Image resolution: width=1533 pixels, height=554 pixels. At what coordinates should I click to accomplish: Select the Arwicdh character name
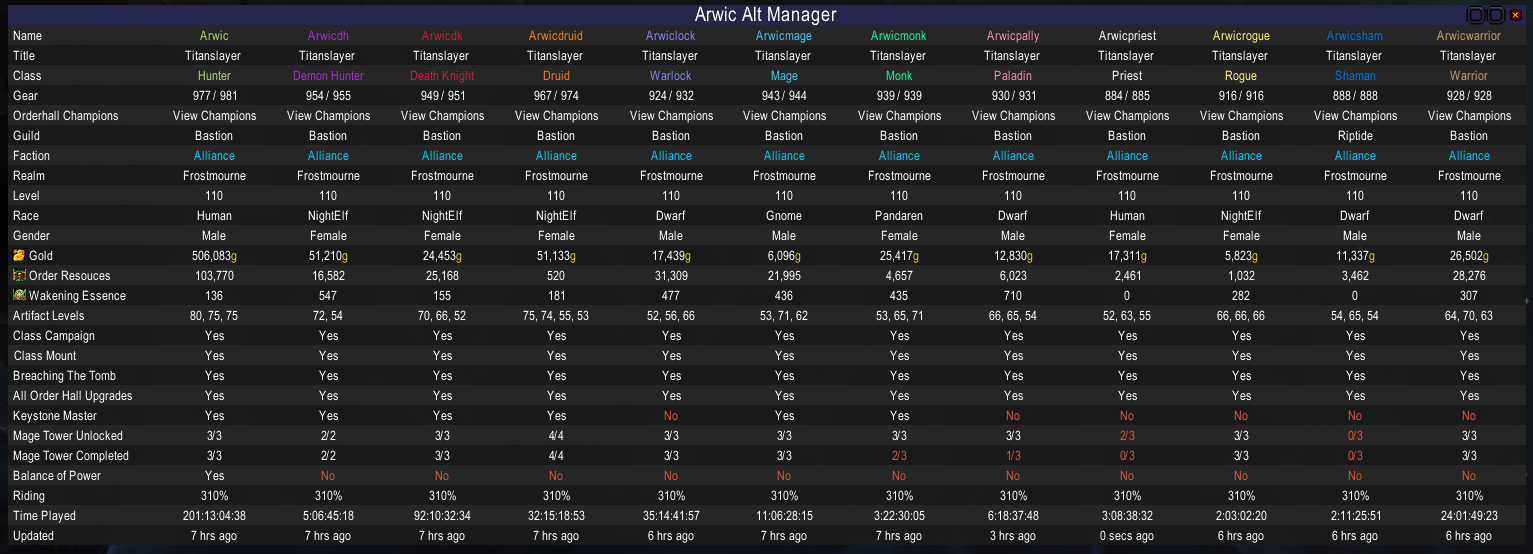pyautogui.click(x=328, y=36)
